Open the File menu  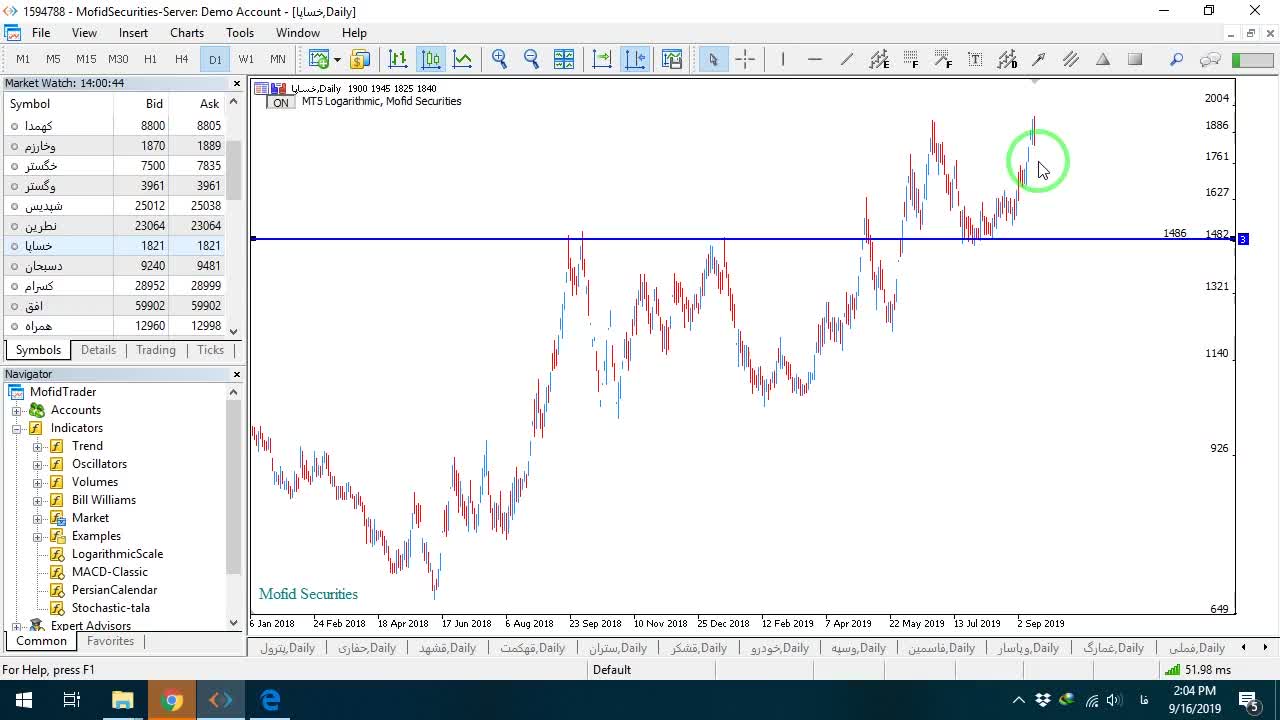pos(41,33)
